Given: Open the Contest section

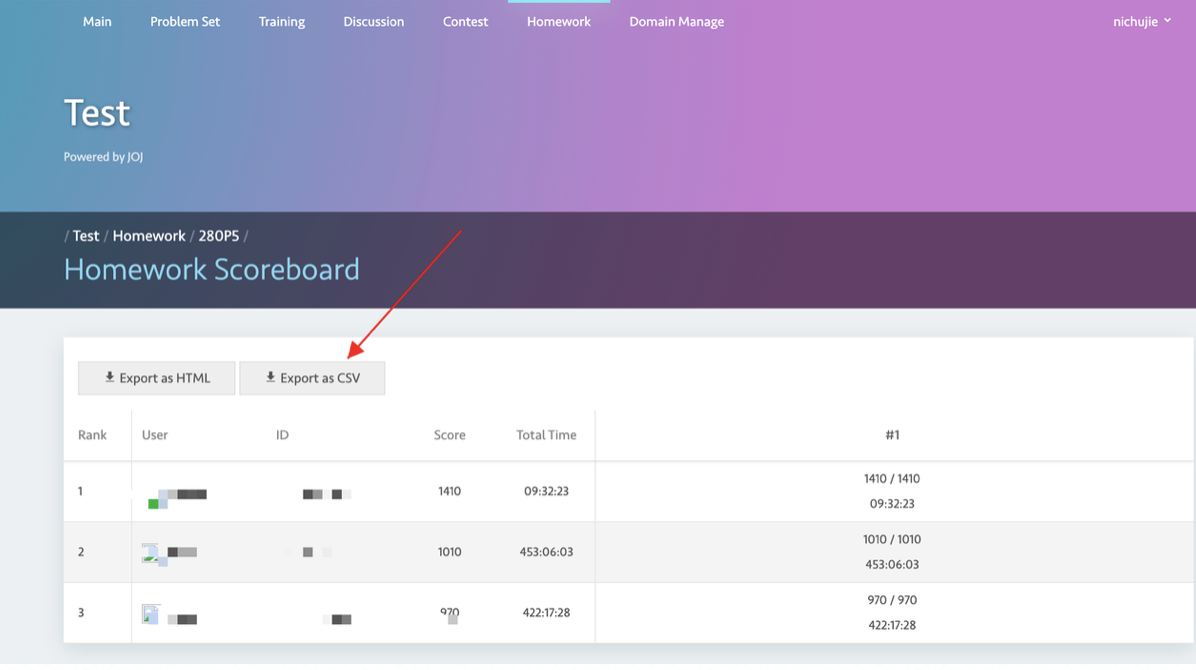Looking at the screenshot, I should [465, 21].
